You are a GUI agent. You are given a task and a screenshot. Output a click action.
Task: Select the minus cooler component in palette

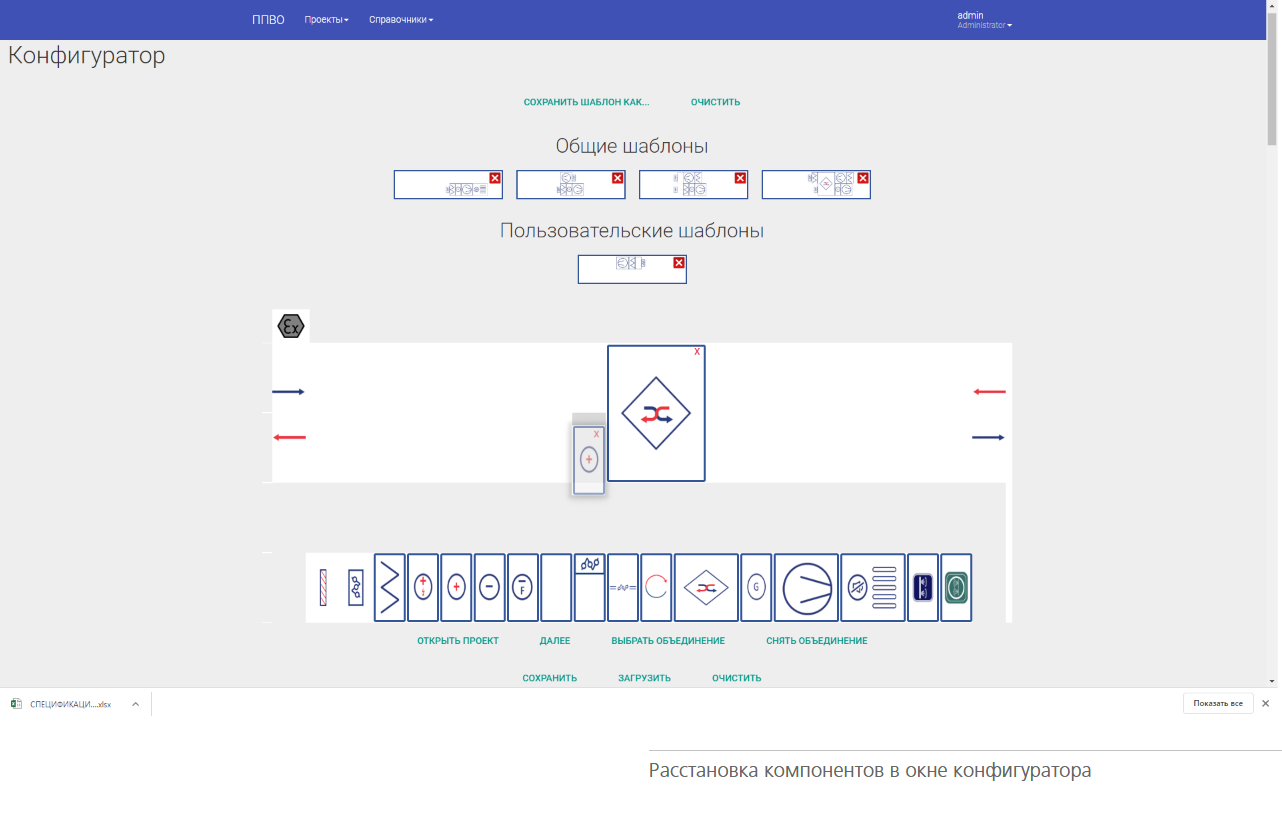click(x=490, y=588)
